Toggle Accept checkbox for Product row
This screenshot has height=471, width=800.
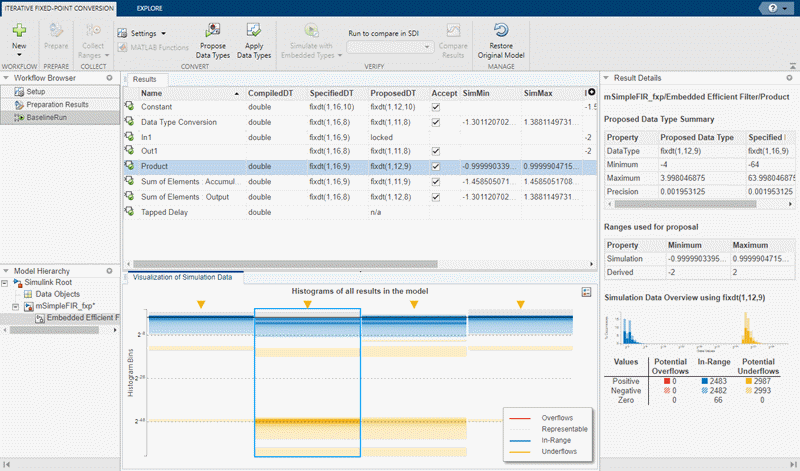(x=435, y=166)
